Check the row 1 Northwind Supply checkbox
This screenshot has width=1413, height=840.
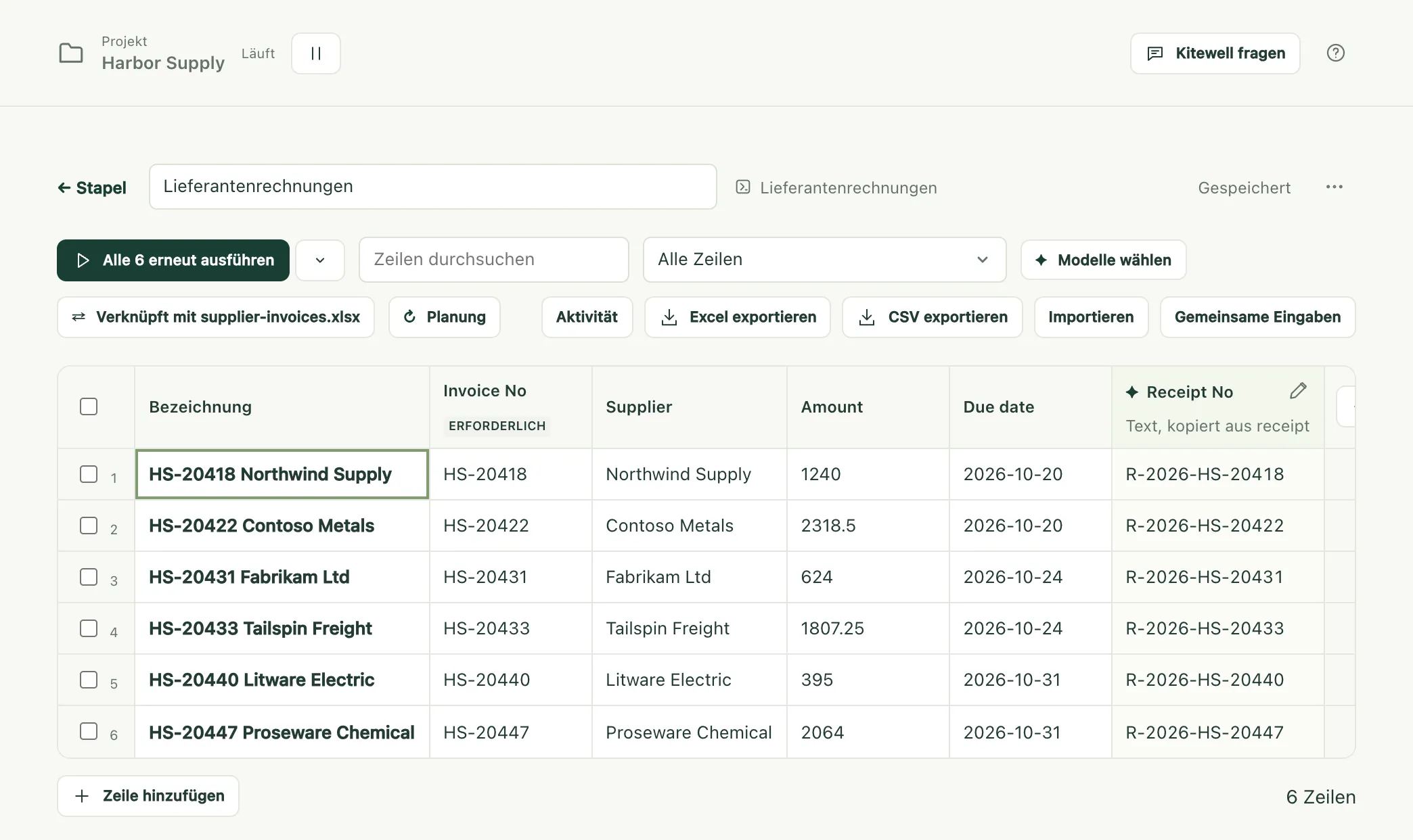[89, 474]
